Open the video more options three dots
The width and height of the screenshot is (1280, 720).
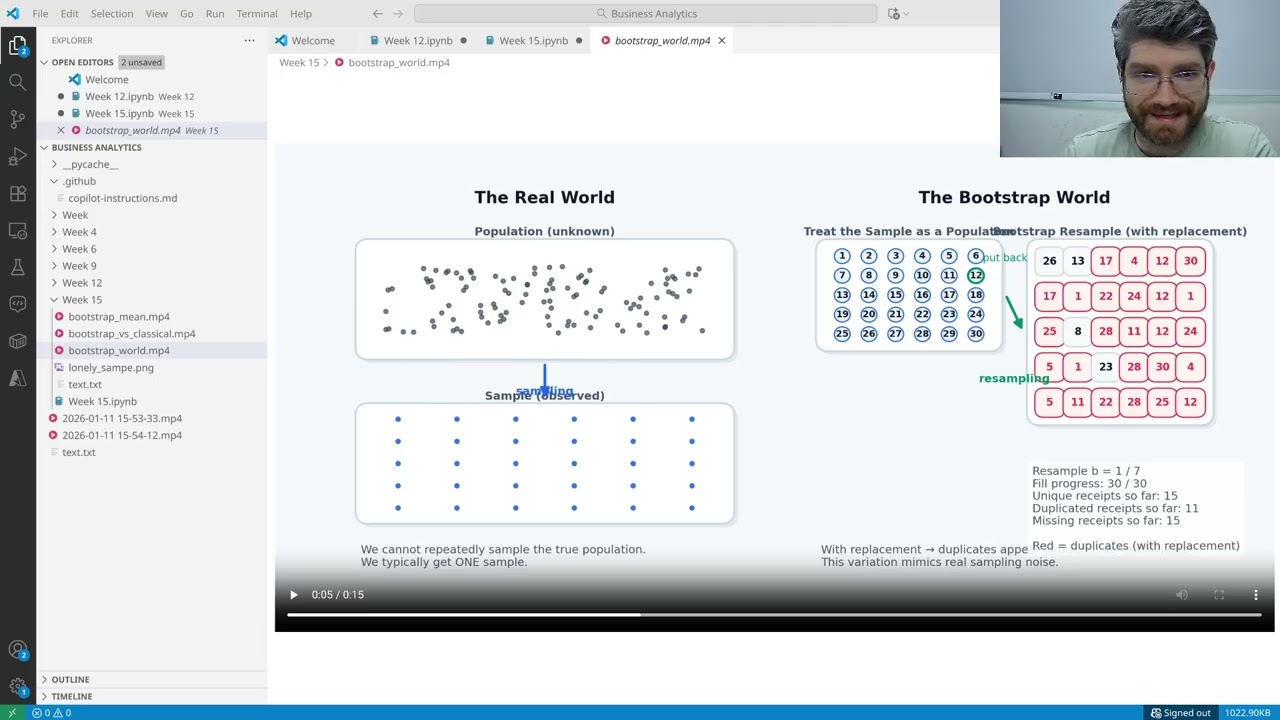tap(1256, 595)
